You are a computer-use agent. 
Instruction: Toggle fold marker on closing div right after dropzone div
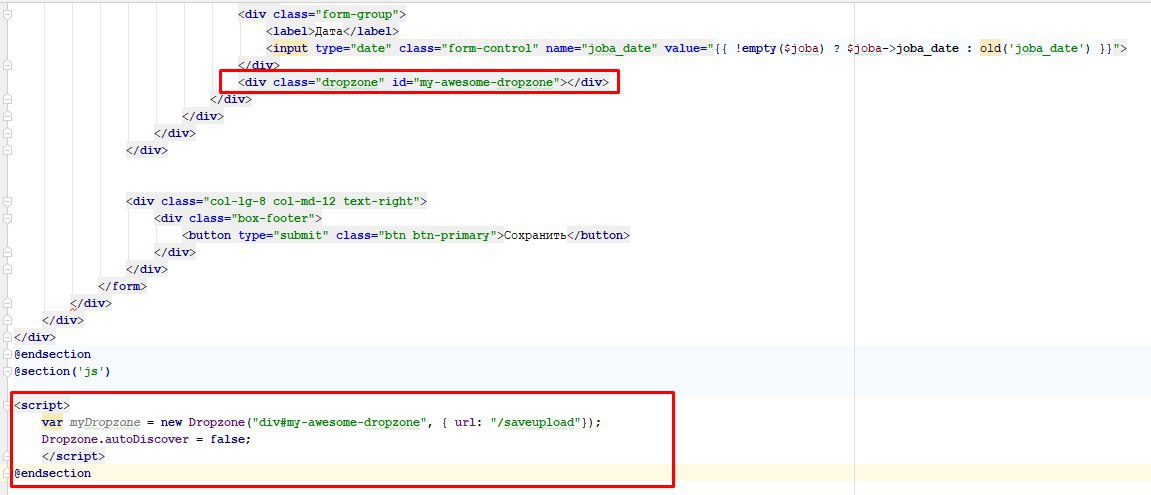(7, 99)
